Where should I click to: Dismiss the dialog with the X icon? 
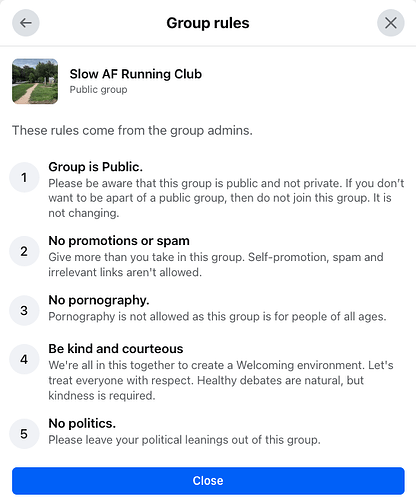[391, 23]
